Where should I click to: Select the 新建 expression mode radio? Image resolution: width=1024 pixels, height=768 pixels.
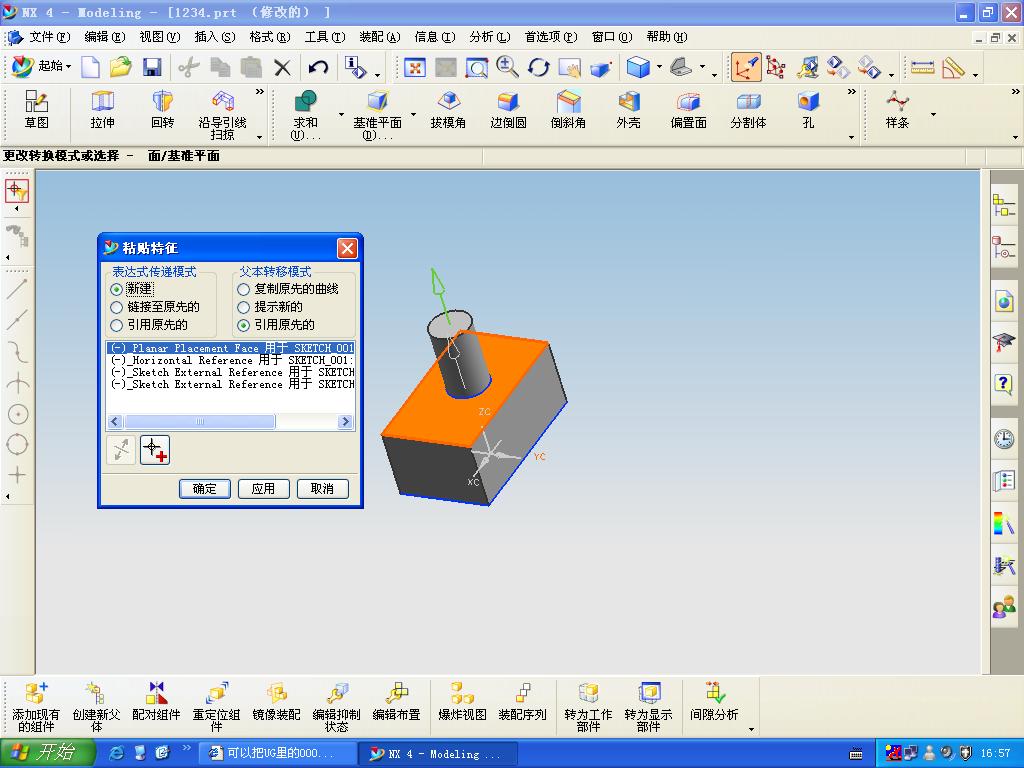click(116, 289)
